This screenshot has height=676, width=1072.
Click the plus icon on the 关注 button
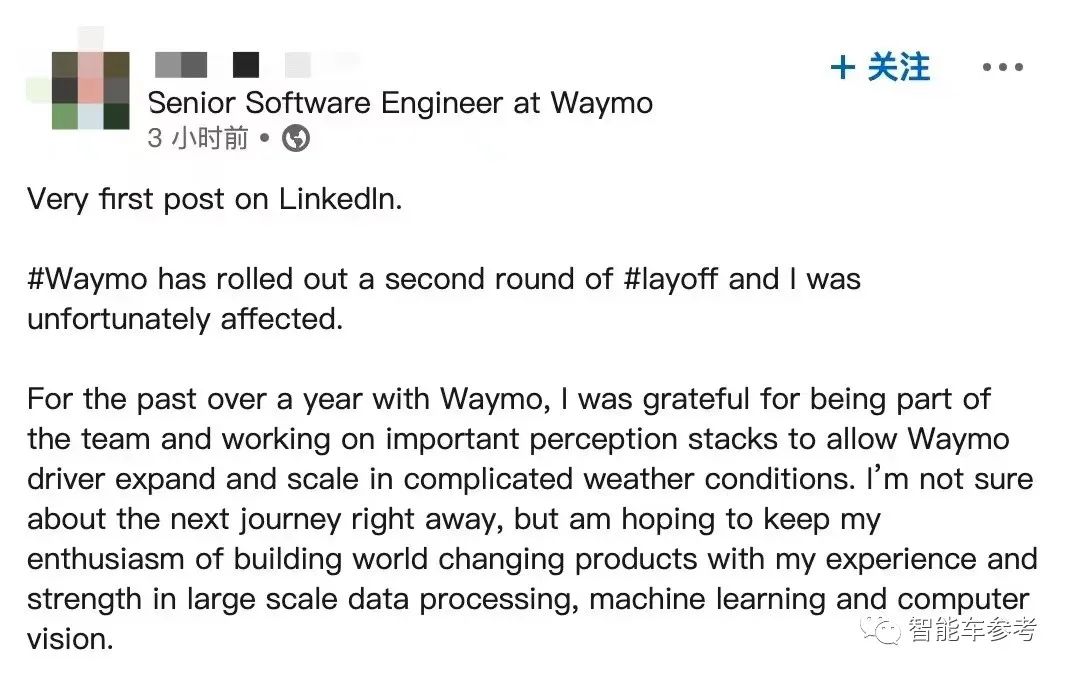click(845, 67)
